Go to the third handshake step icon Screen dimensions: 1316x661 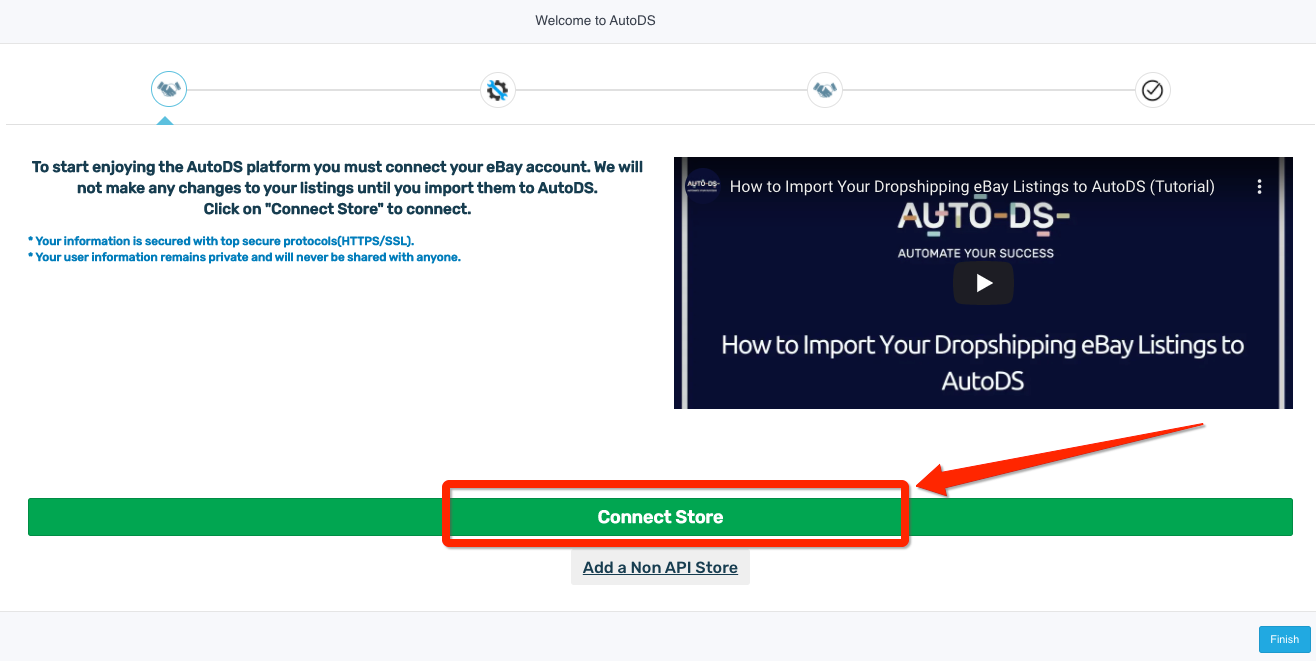pos(825,90)
